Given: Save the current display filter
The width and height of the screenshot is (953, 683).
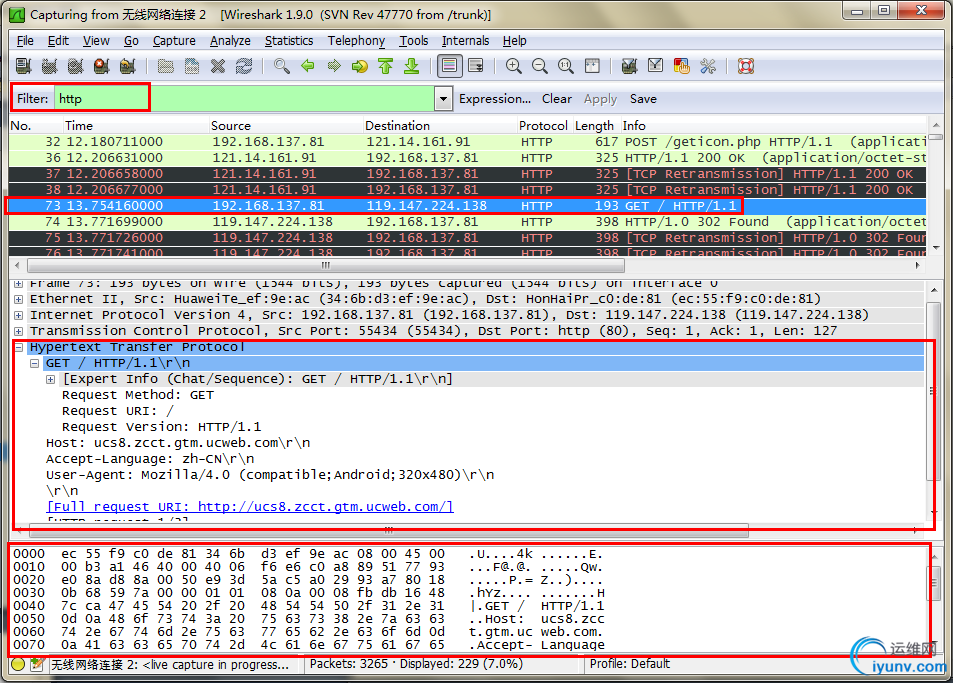Looking at the screenshot, I should [643, 98].
